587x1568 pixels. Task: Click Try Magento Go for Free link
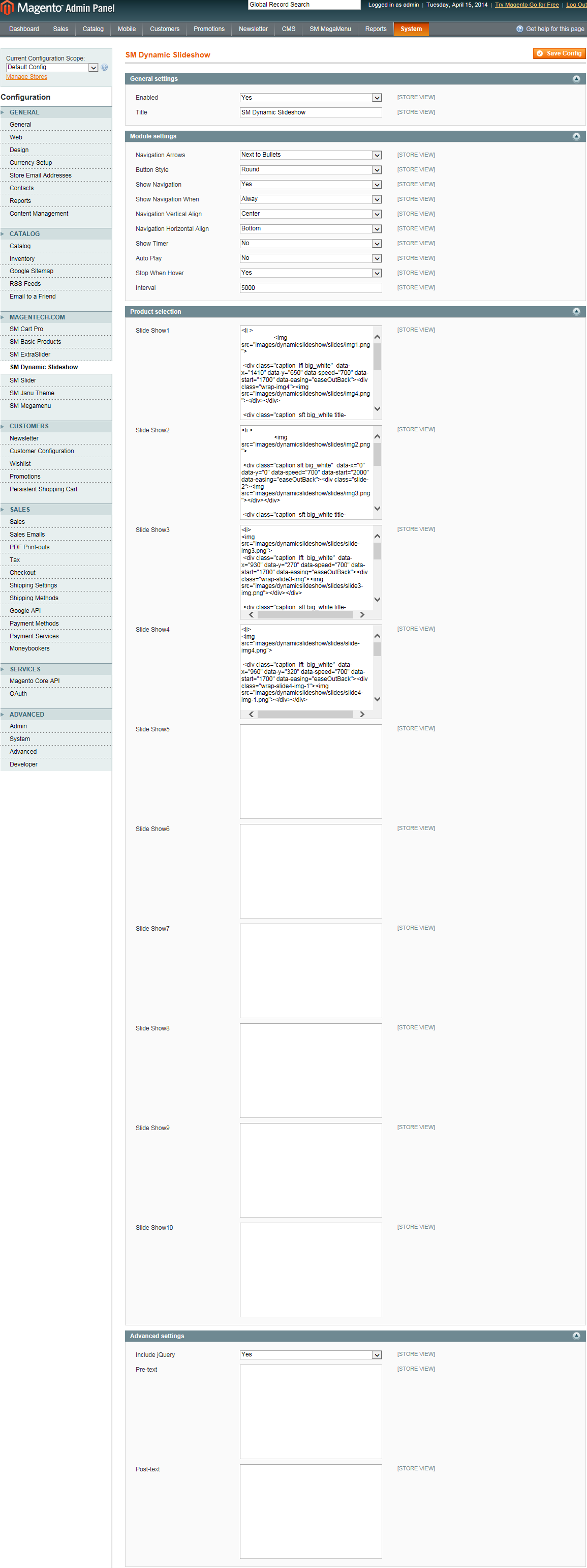coord(527,5)
